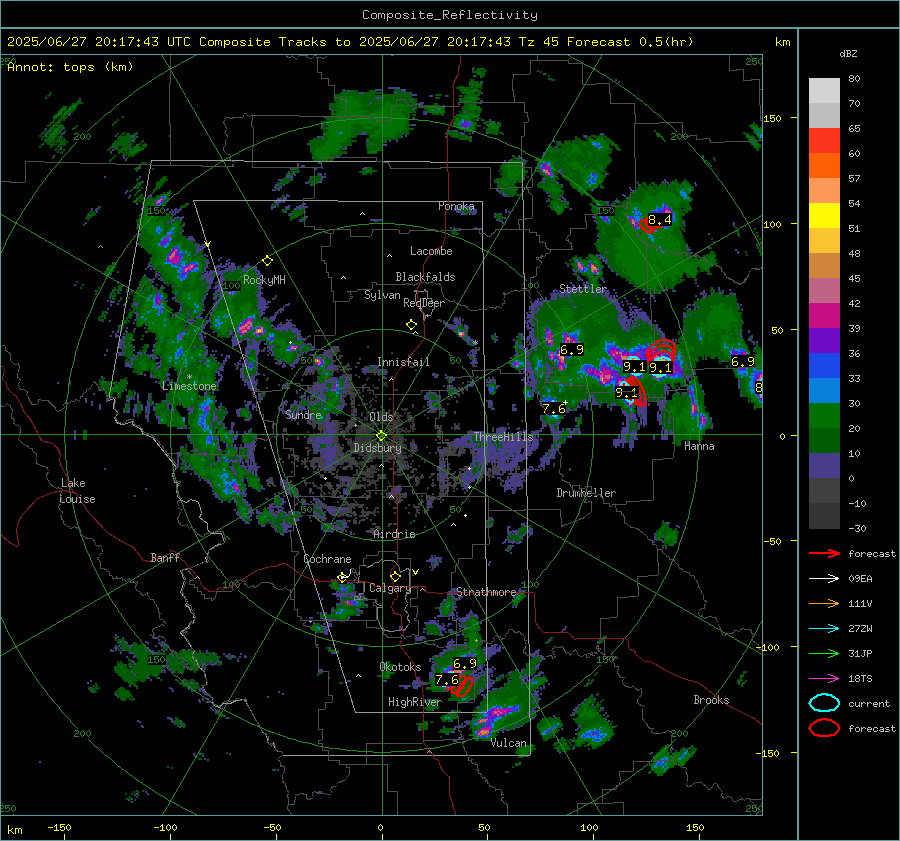This screenshot has width=900, height=841.
Task: Click the Limestone label
Action: pos(189,386)
